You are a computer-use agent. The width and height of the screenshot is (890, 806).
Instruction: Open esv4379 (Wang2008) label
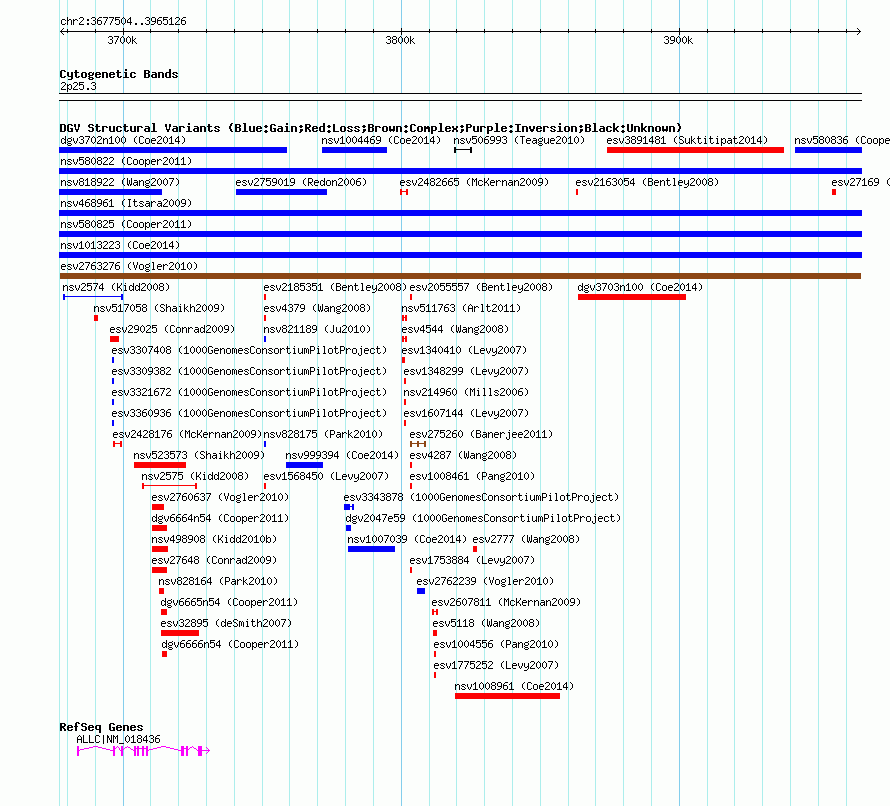point(317,308)
